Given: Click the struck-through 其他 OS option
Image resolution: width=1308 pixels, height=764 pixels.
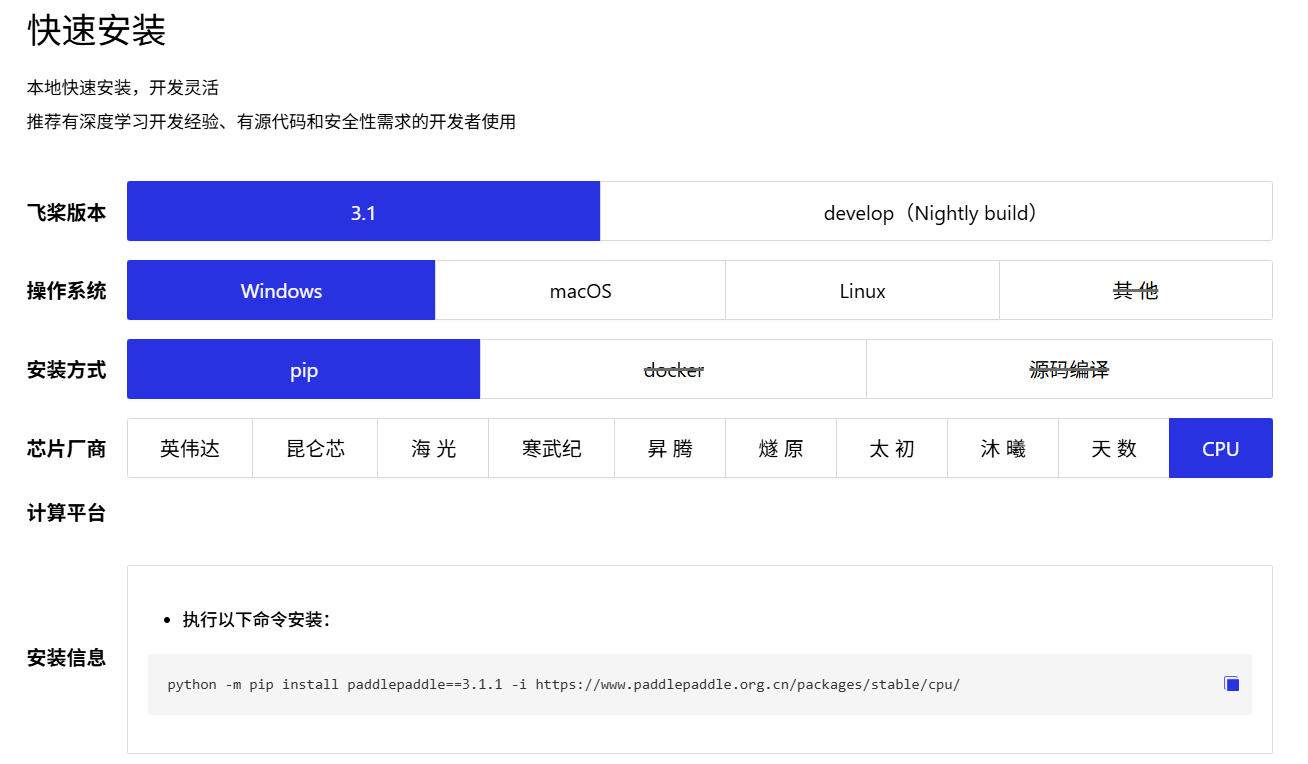Looking at the screenshot, I should click(1136, 290).
